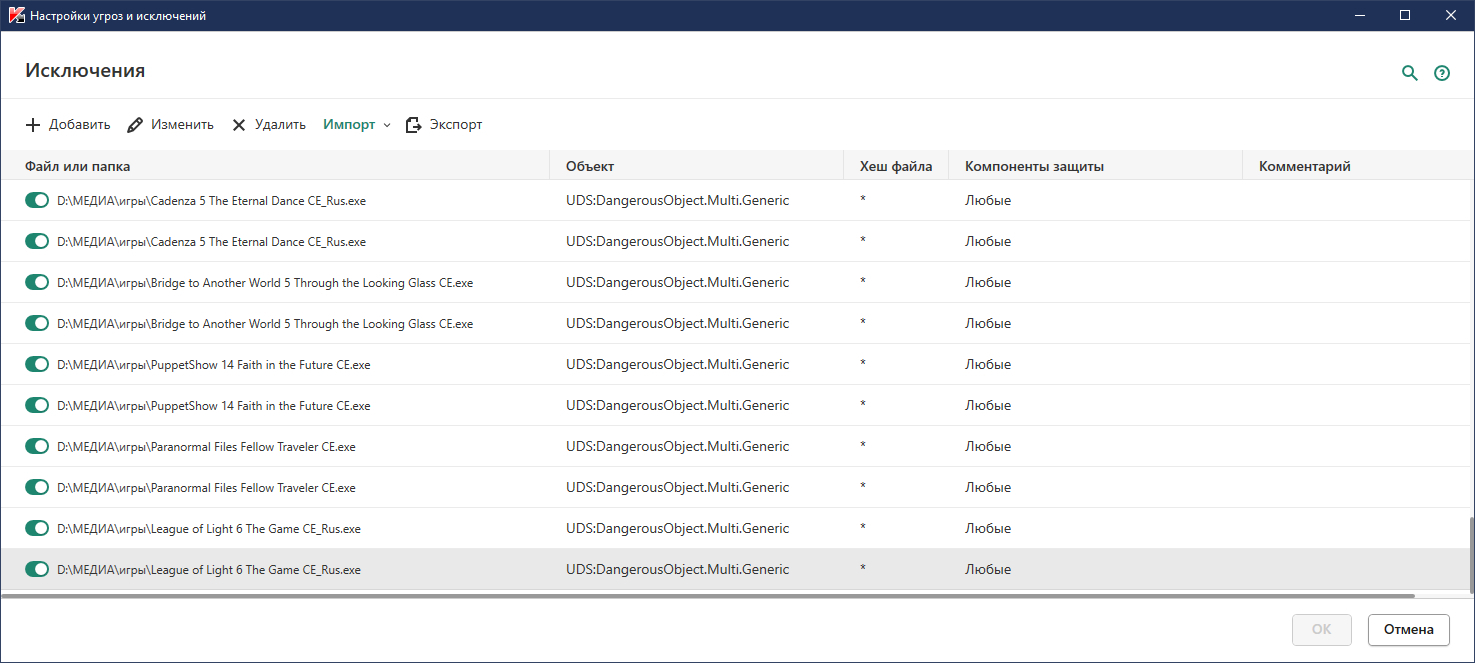Click the search magnifier icon
The image size is (1475, 663).
click(x=1410, y=73)
